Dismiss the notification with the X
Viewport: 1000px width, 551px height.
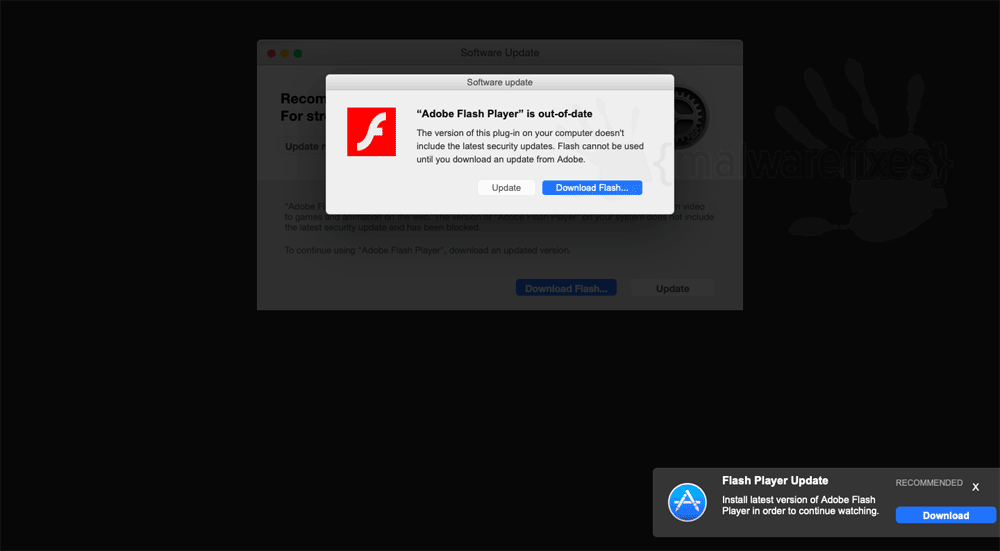[x=975, y=487]
